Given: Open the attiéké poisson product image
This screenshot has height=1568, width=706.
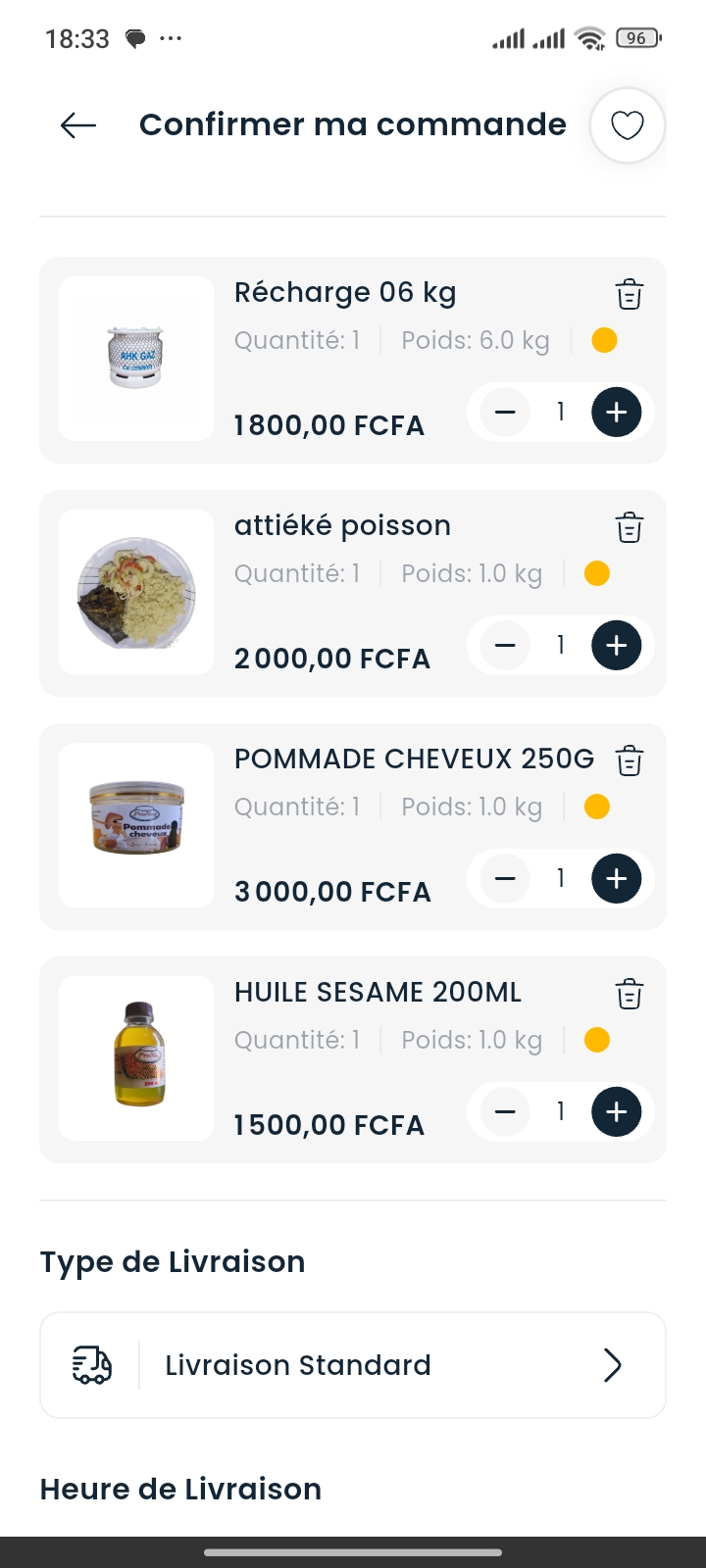Looking at the screenshot, I should click(x=136, y=592).
